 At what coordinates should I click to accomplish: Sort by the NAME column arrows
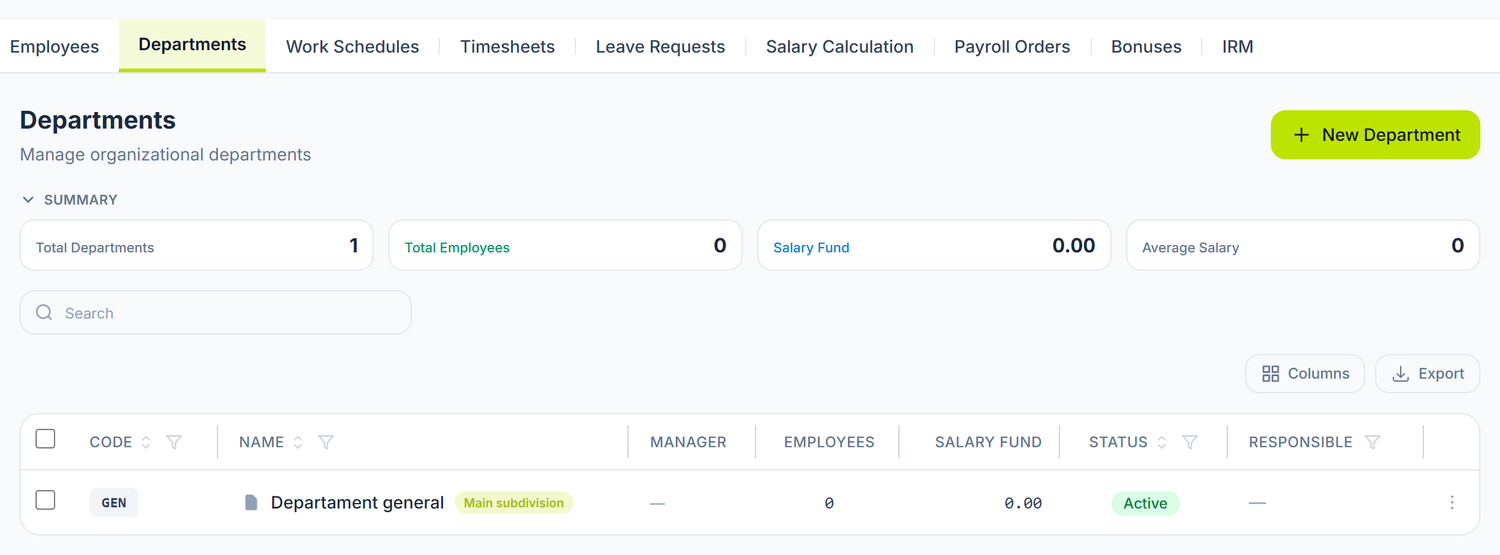298,442
